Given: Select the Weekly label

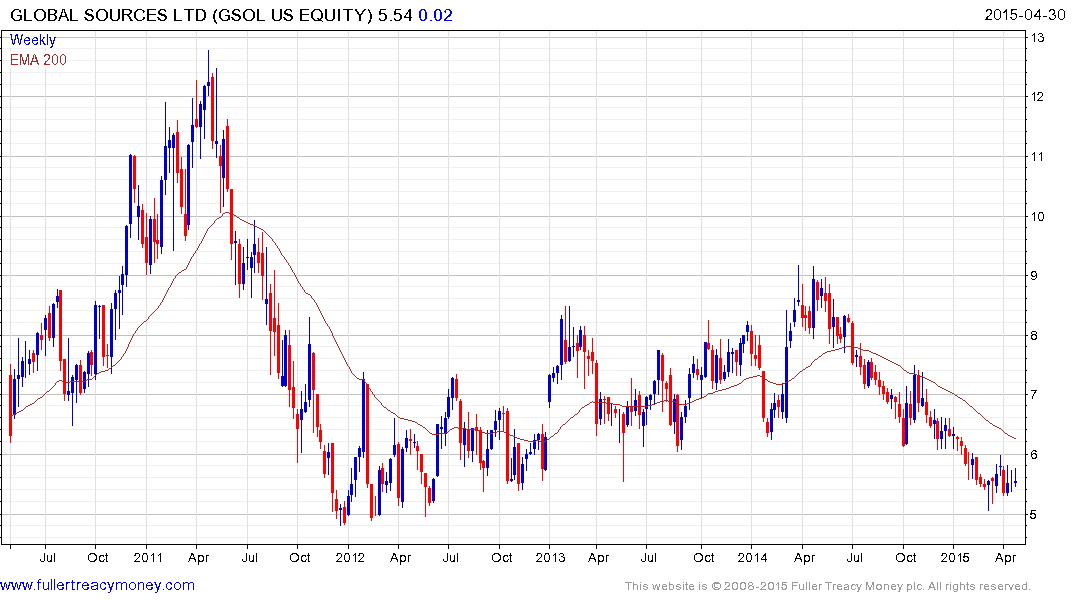Looking at the screenshot, I should point(33,40).
